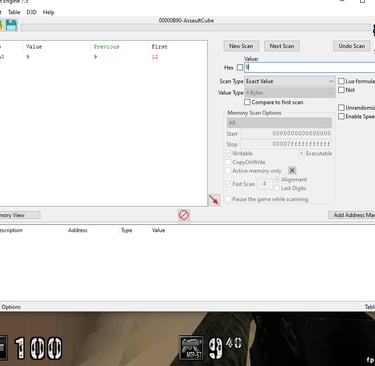Click the Fast Scan alignment value field

tap(264, 184)
